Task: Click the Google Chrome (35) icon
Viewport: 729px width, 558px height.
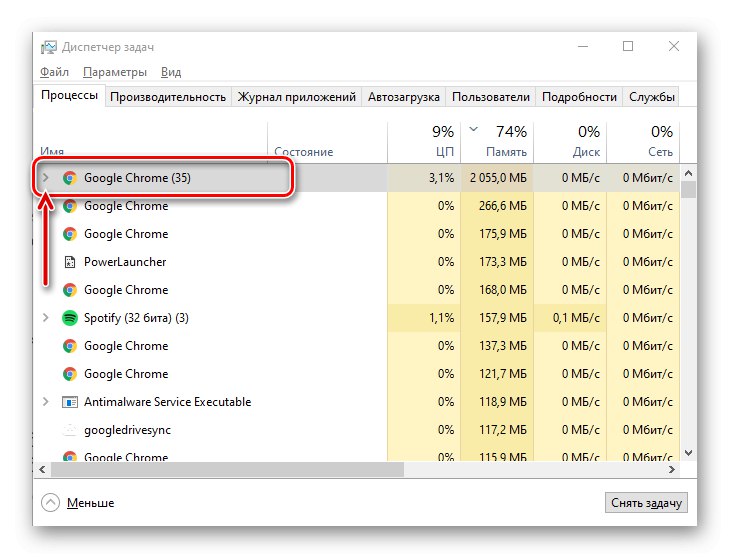Action: (69, 178)
